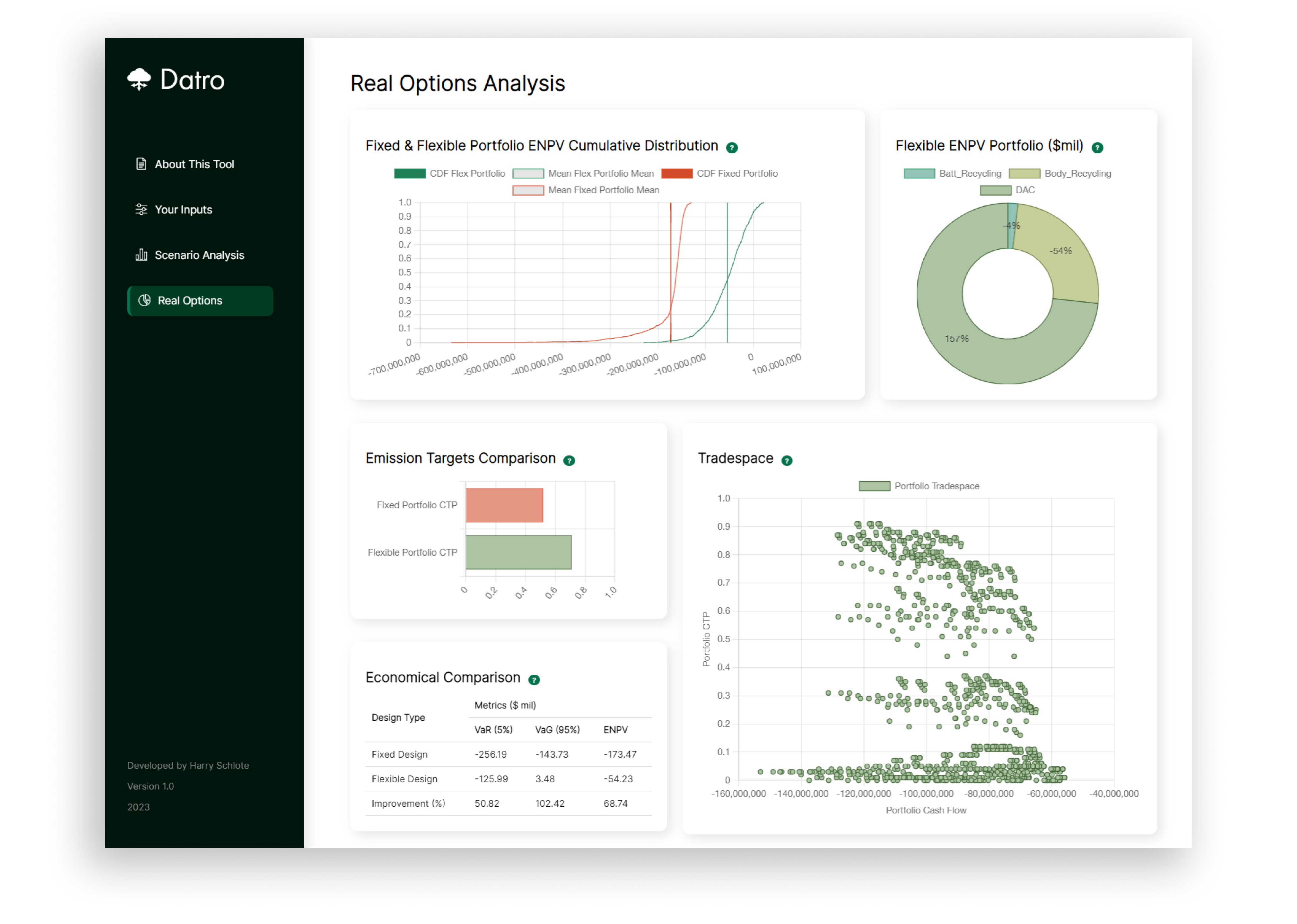Open the About This Tool page

click(194, 164)
